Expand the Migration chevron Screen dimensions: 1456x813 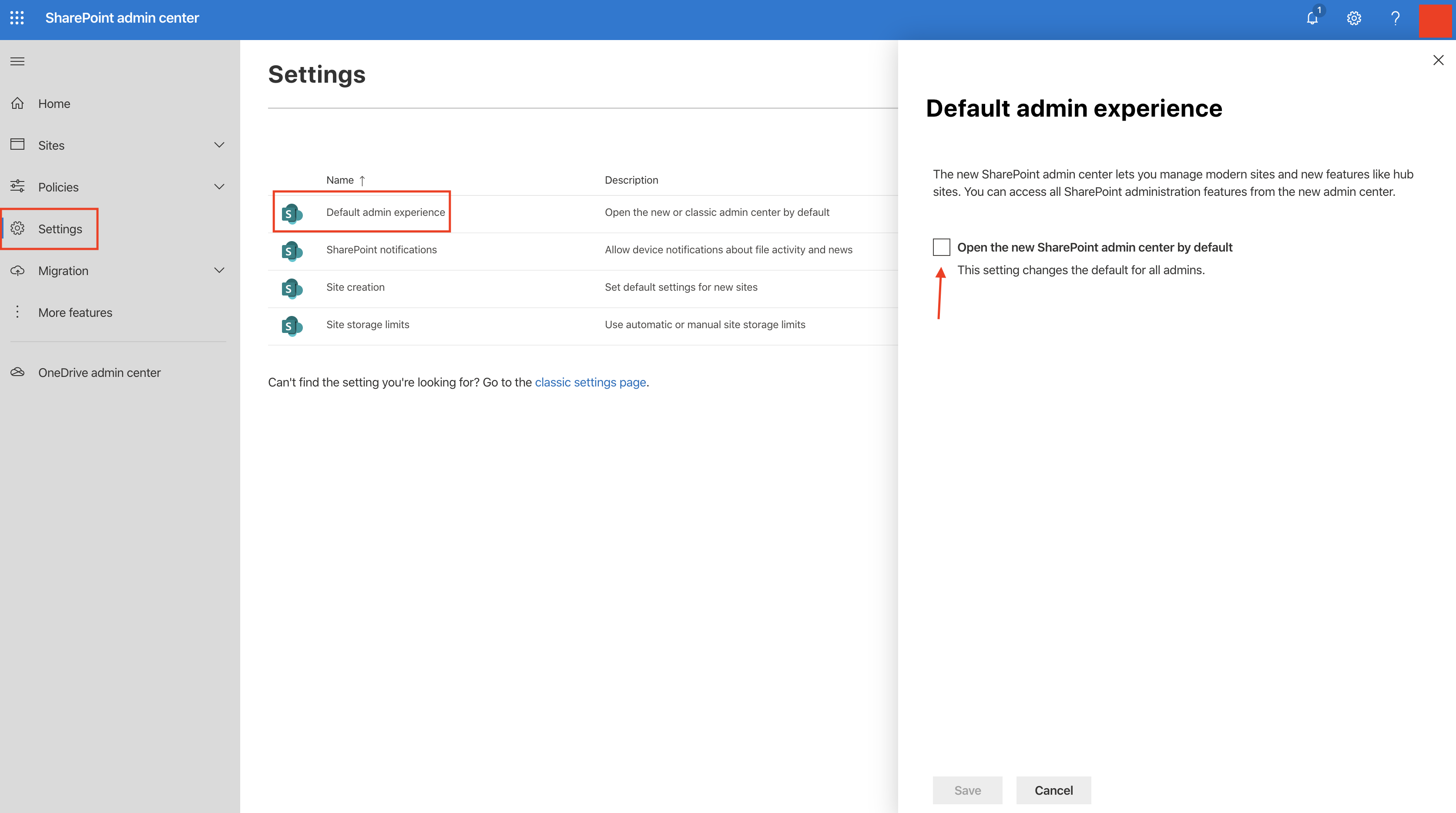pyautogui.click(x=219, y=270)
